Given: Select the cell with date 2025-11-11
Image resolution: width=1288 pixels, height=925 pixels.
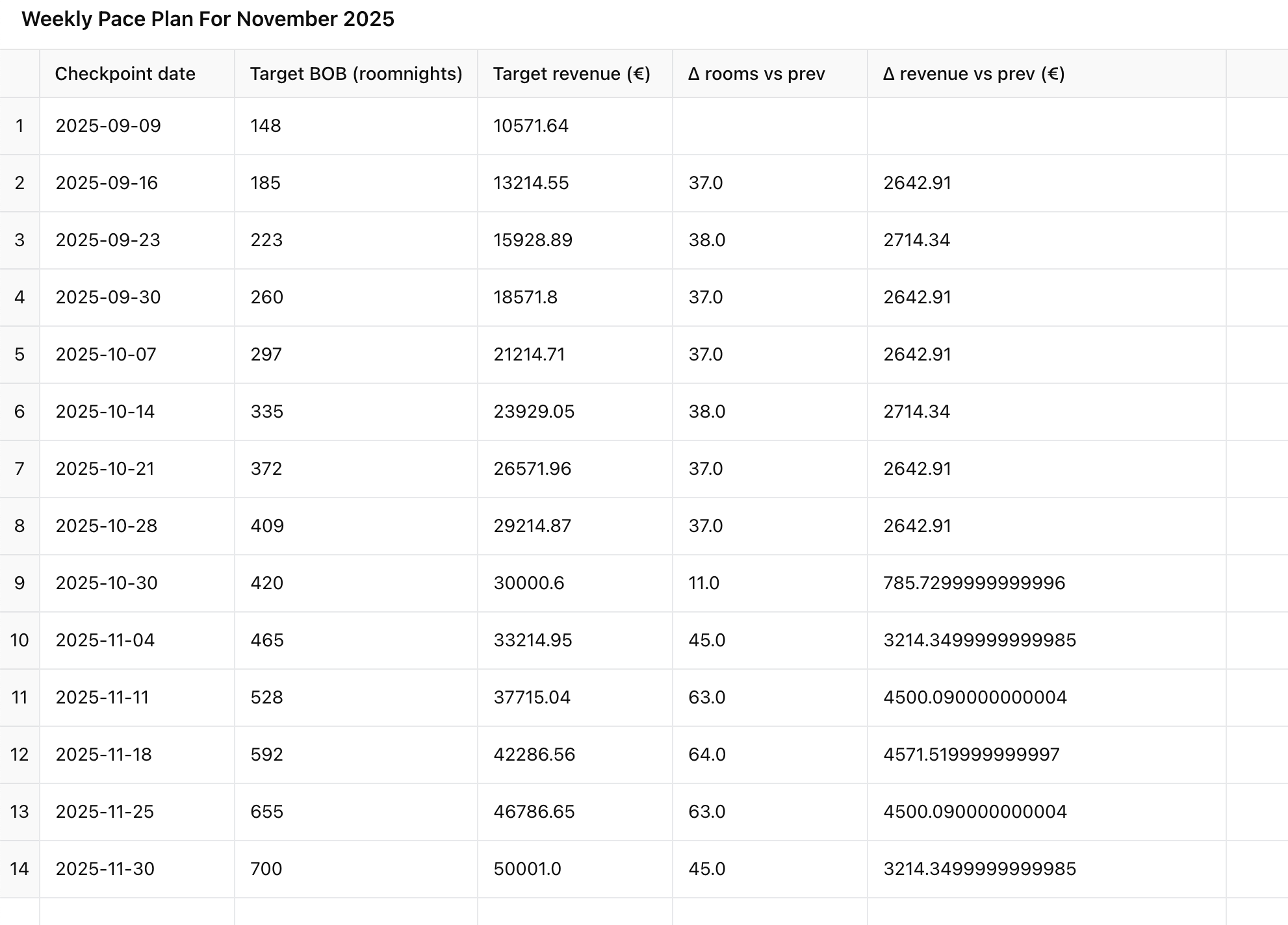Looking at the screenshot, I should tap(102, 698).
